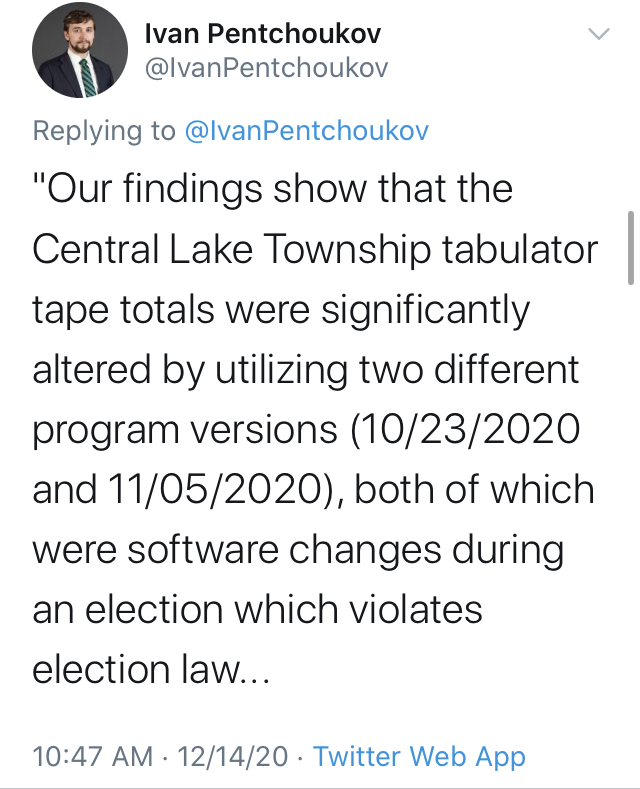
Task: Click the scrollbar track below the thumb
Action: pyautogui.click(x=631, y=503)
